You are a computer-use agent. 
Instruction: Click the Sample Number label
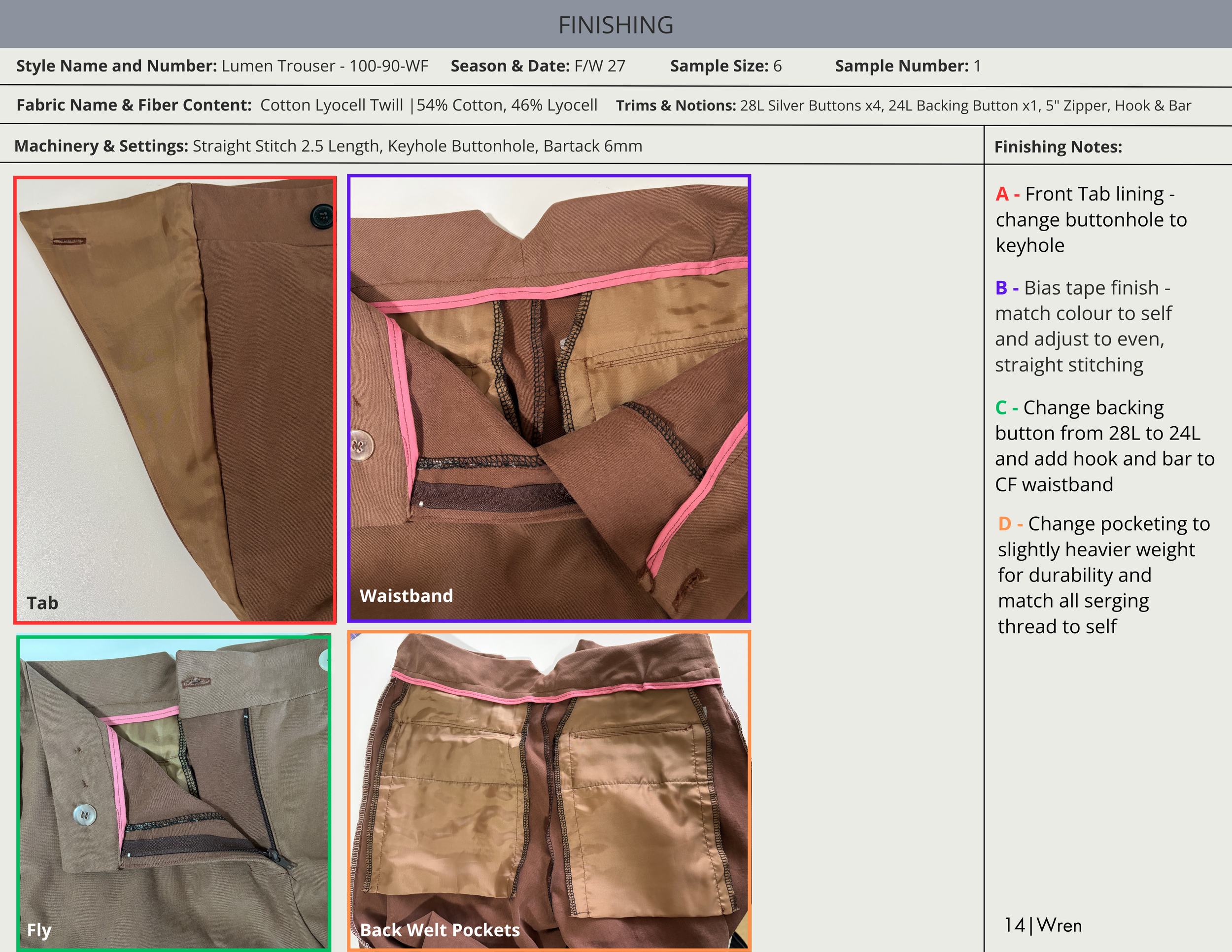(901, 66)
